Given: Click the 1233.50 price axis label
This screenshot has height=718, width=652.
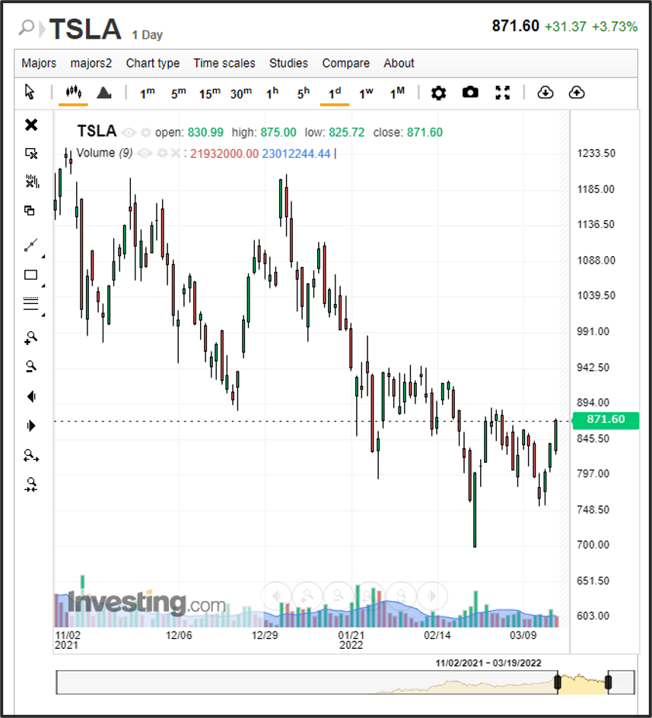Looking at the screenshot, I should pyautogui.click(x=596, y=153).
